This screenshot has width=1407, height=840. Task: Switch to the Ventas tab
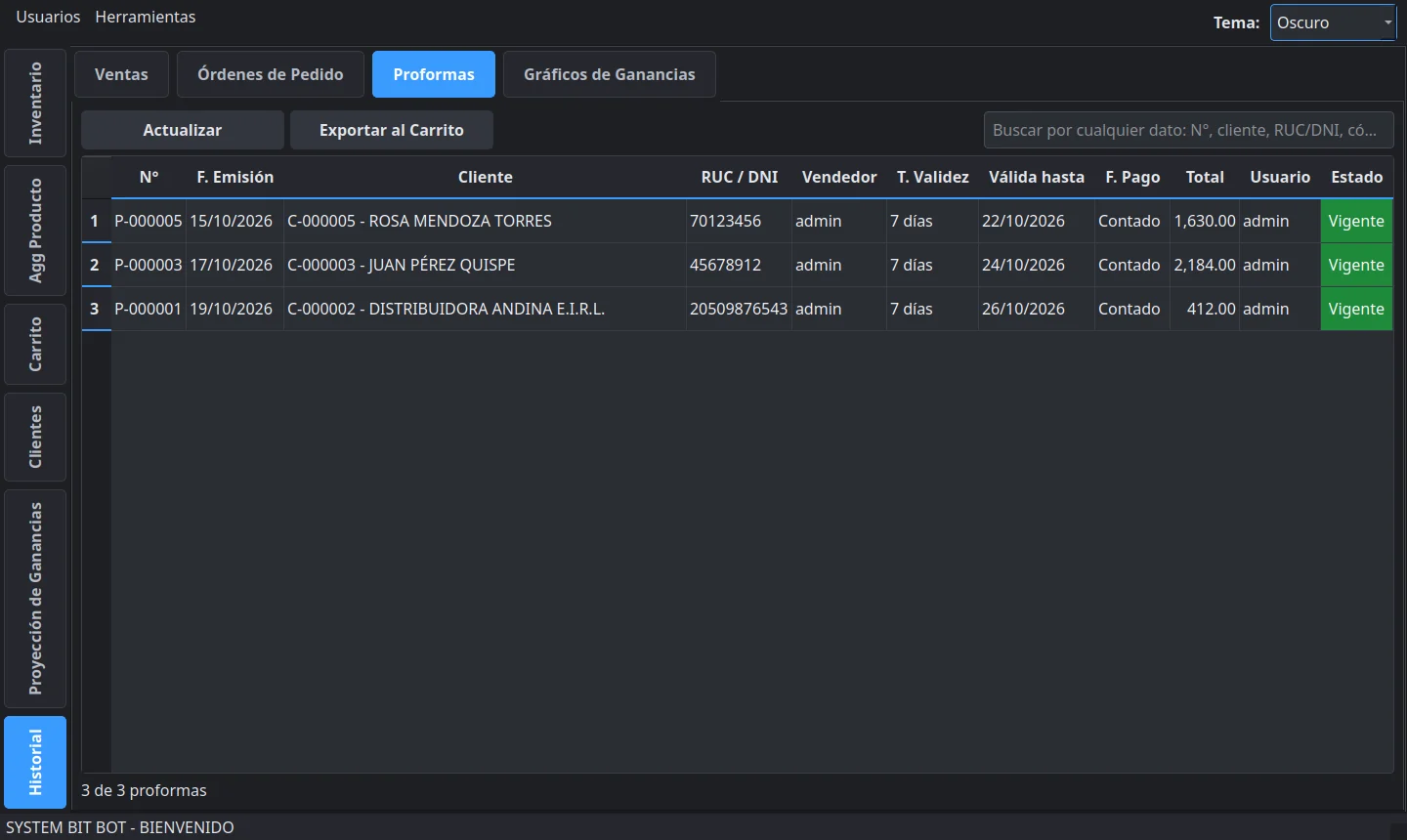click(121, 74)
